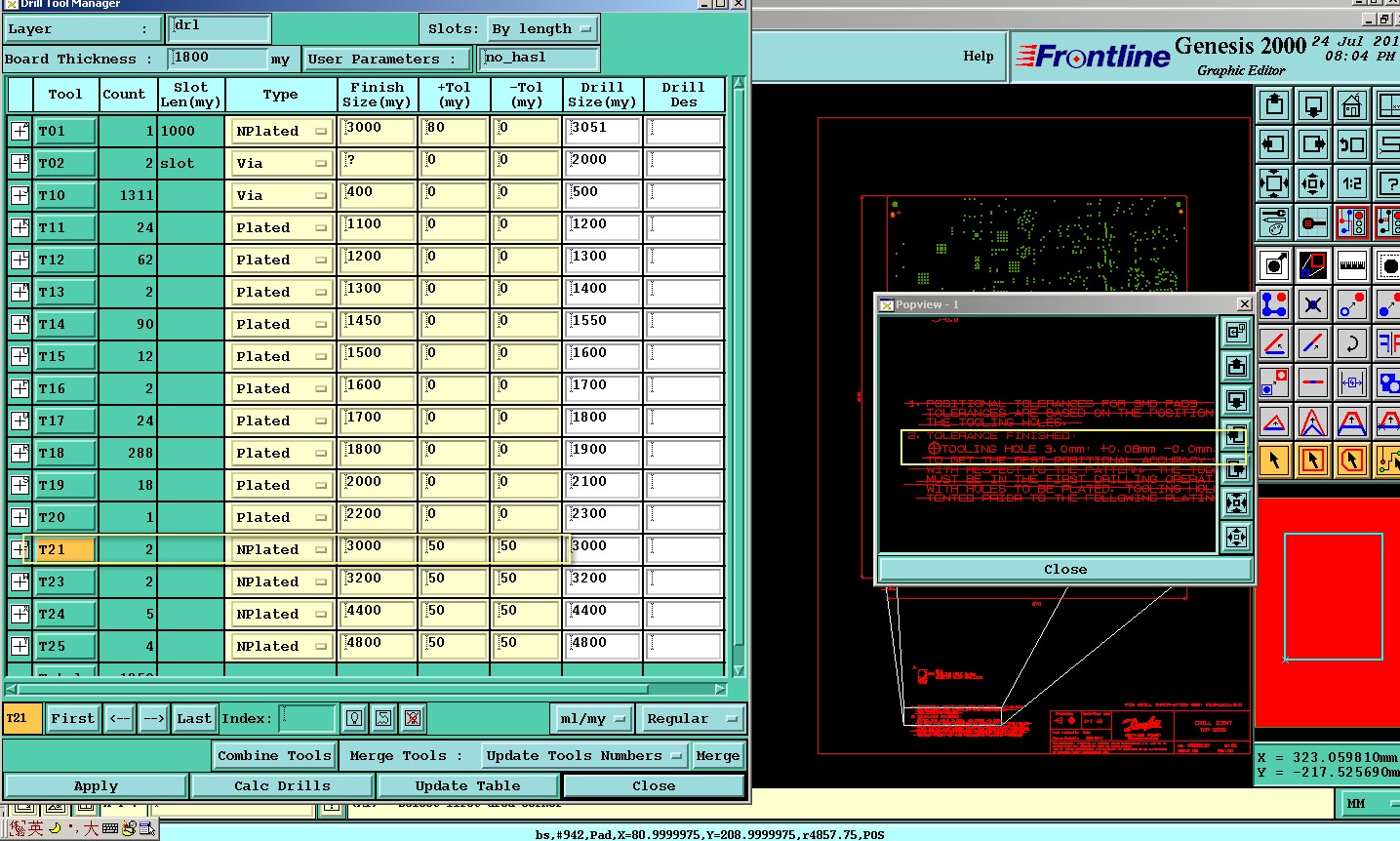
Task: Click the red X icon beside Index
Action: pos(413,719)
